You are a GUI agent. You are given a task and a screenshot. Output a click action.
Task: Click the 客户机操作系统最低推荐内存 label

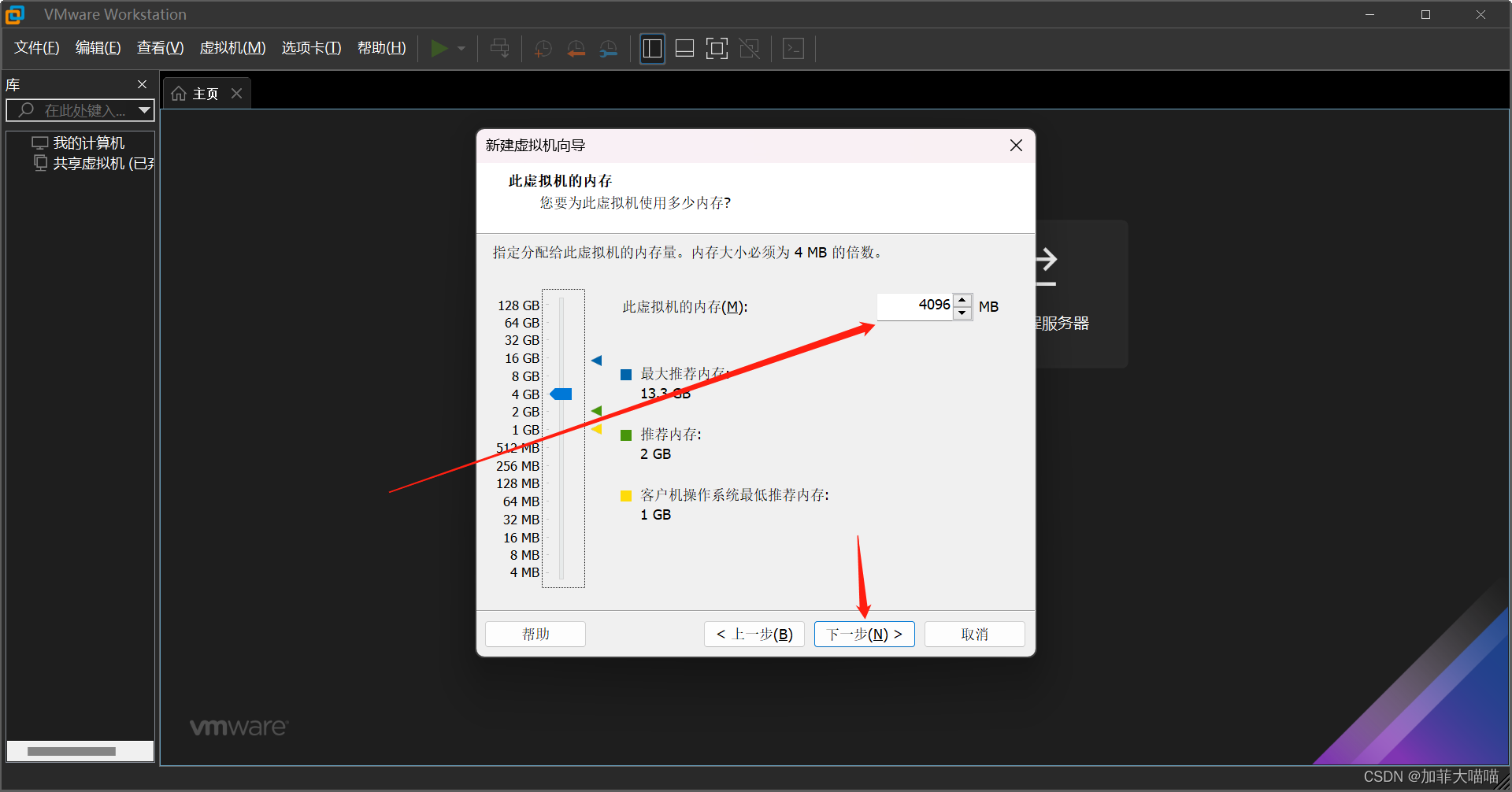click(x=734, y=495)
